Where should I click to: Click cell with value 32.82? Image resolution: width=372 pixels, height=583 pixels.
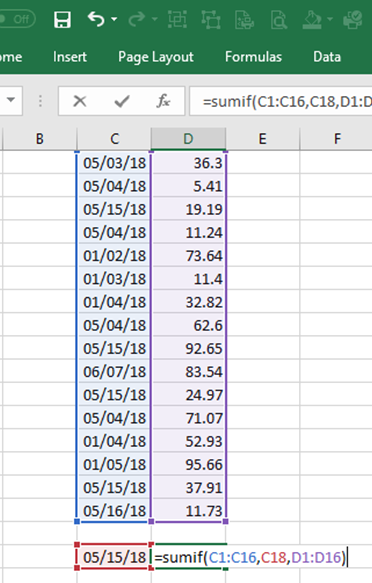point(188,302)
